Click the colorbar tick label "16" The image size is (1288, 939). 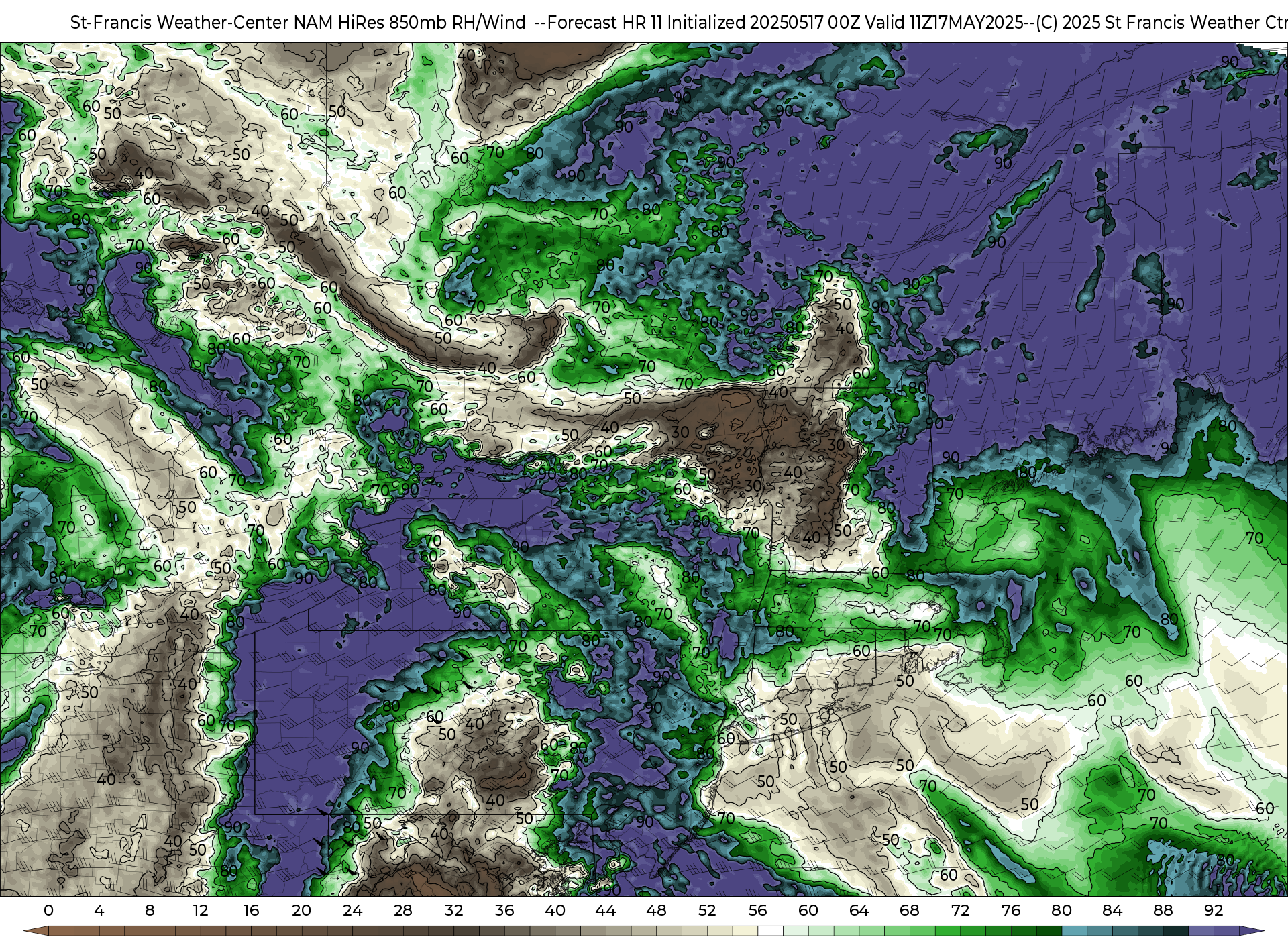(x=251, y=911)
